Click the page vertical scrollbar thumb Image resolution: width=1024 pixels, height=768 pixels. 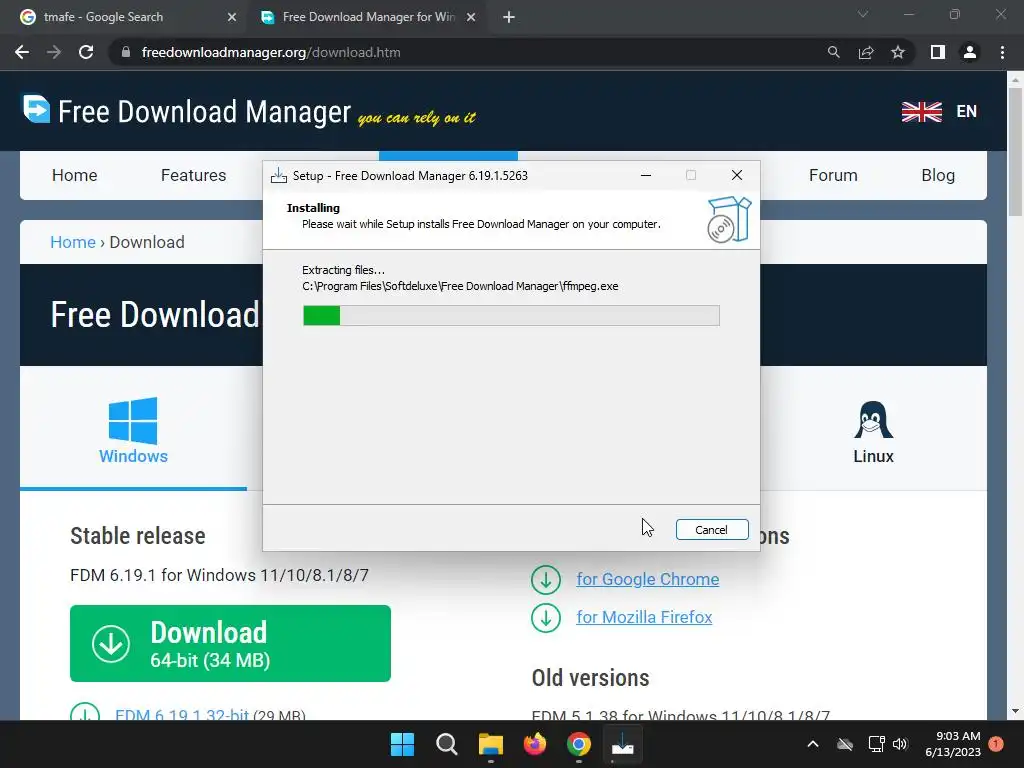1015,152
